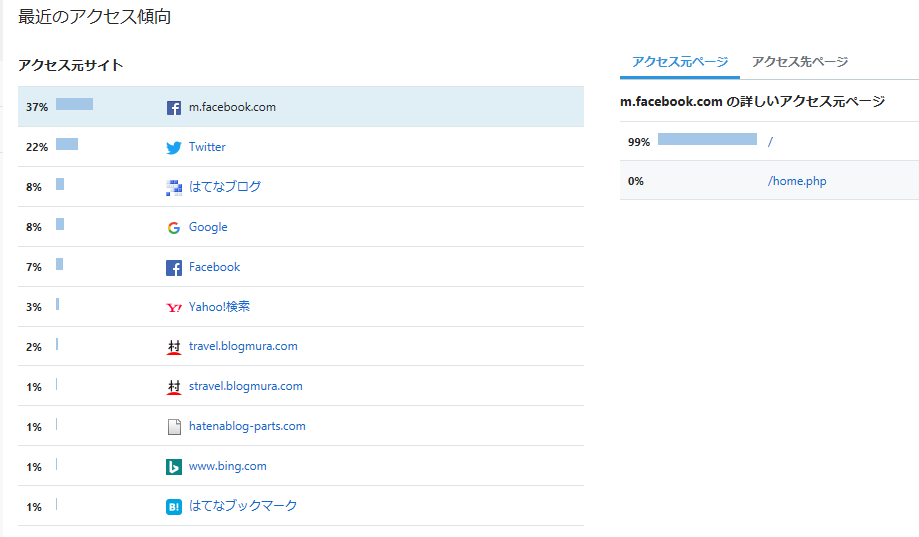The width and height of the screenshot is (919, 537).
Task: Click the はてなブログ site icon
Action: (173, 188)
